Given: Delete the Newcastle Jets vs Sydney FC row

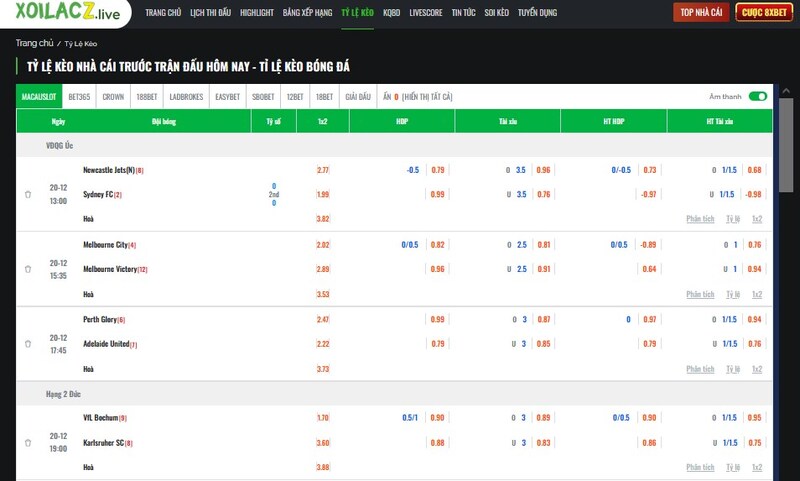Looking at the screenshot, I should click(x=28, y=194).
